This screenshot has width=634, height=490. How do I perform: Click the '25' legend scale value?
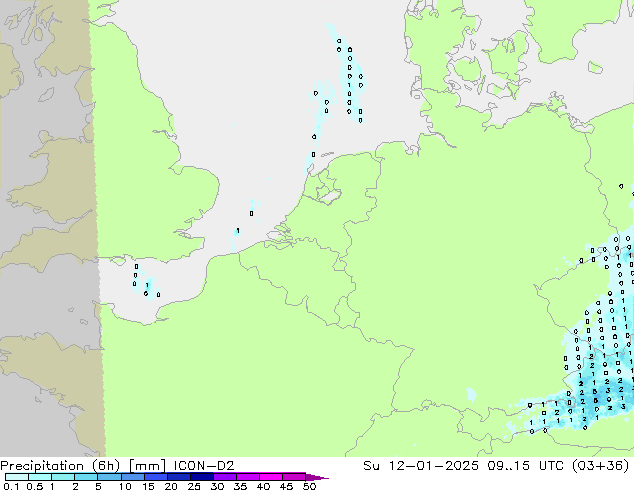pyautogui.click(x=194, y=486)
